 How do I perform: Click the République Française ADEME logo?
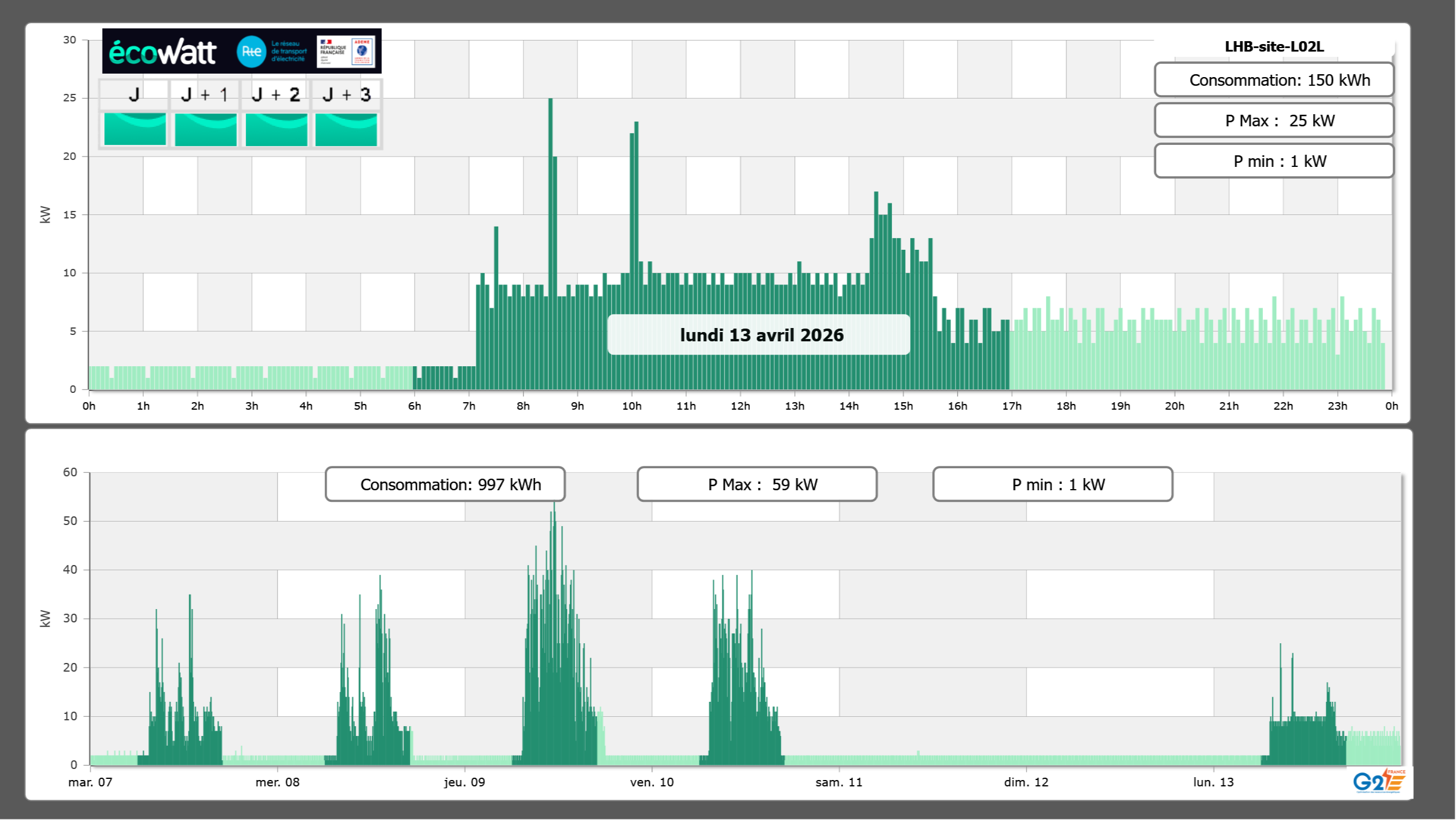[x=346, y=52]
